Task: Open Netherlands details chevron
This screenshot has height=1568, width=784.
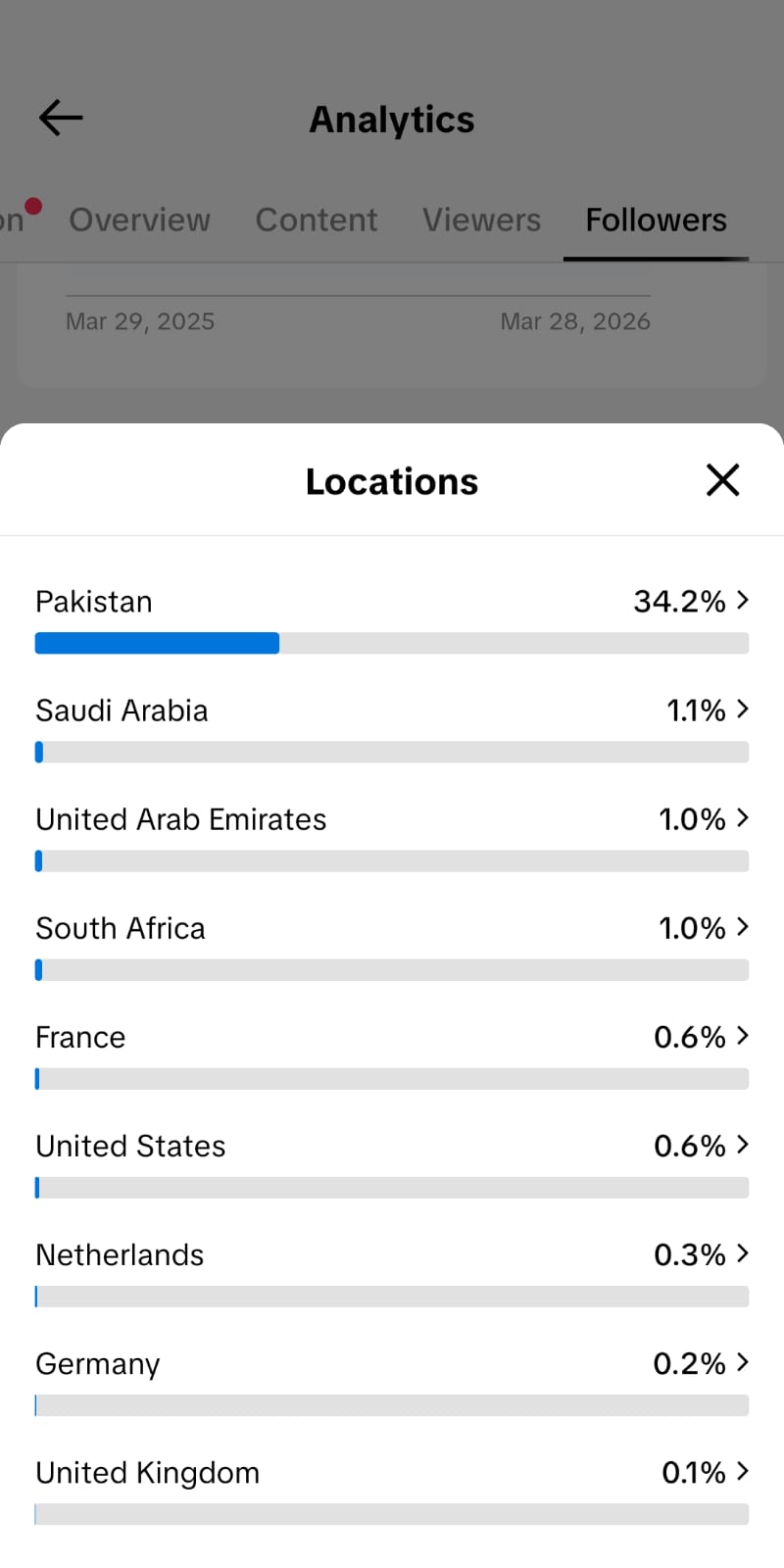Action: point(743,1252)
